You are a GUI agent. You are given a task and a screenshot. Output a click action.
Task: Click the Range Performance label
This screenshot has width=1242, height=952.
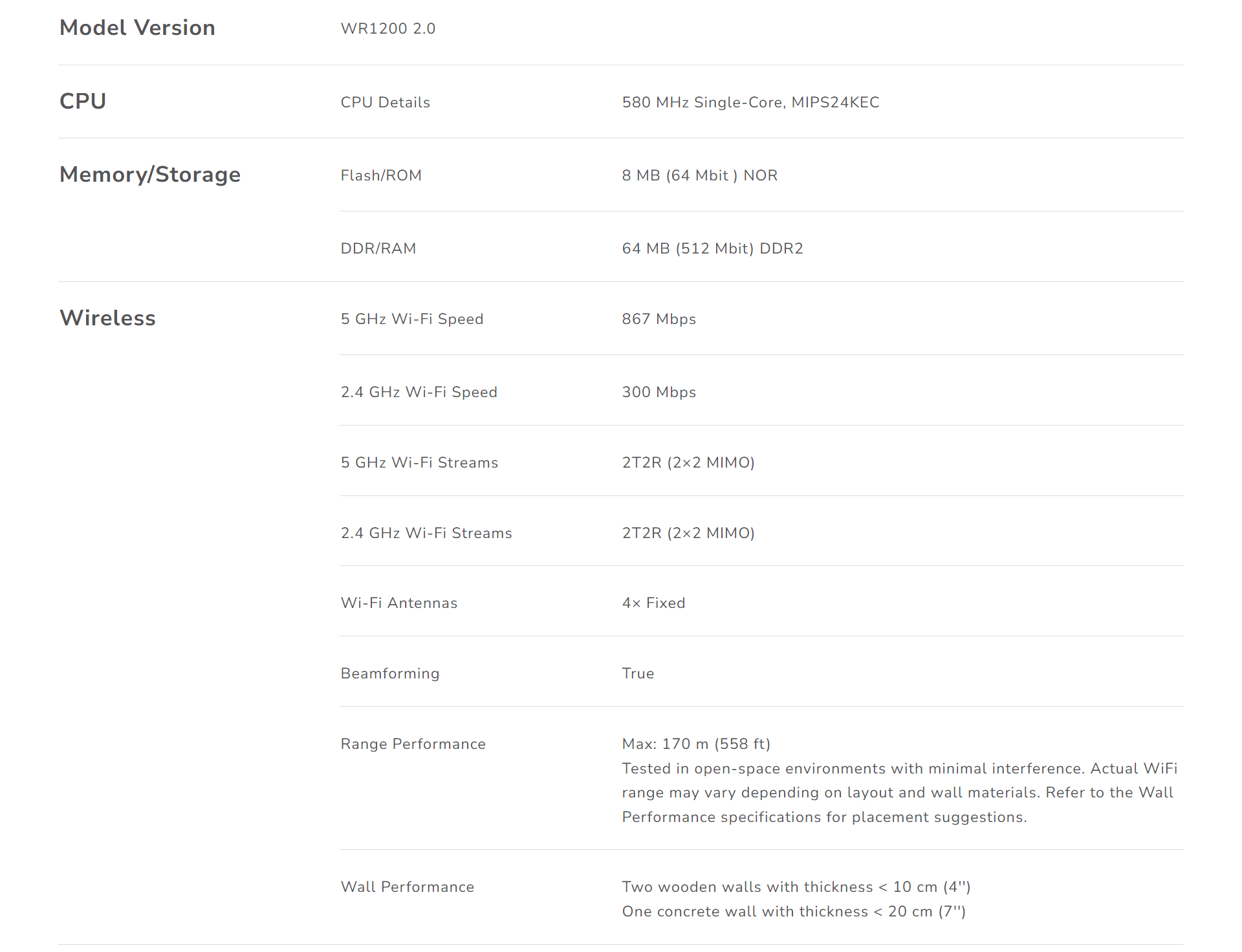413,744
